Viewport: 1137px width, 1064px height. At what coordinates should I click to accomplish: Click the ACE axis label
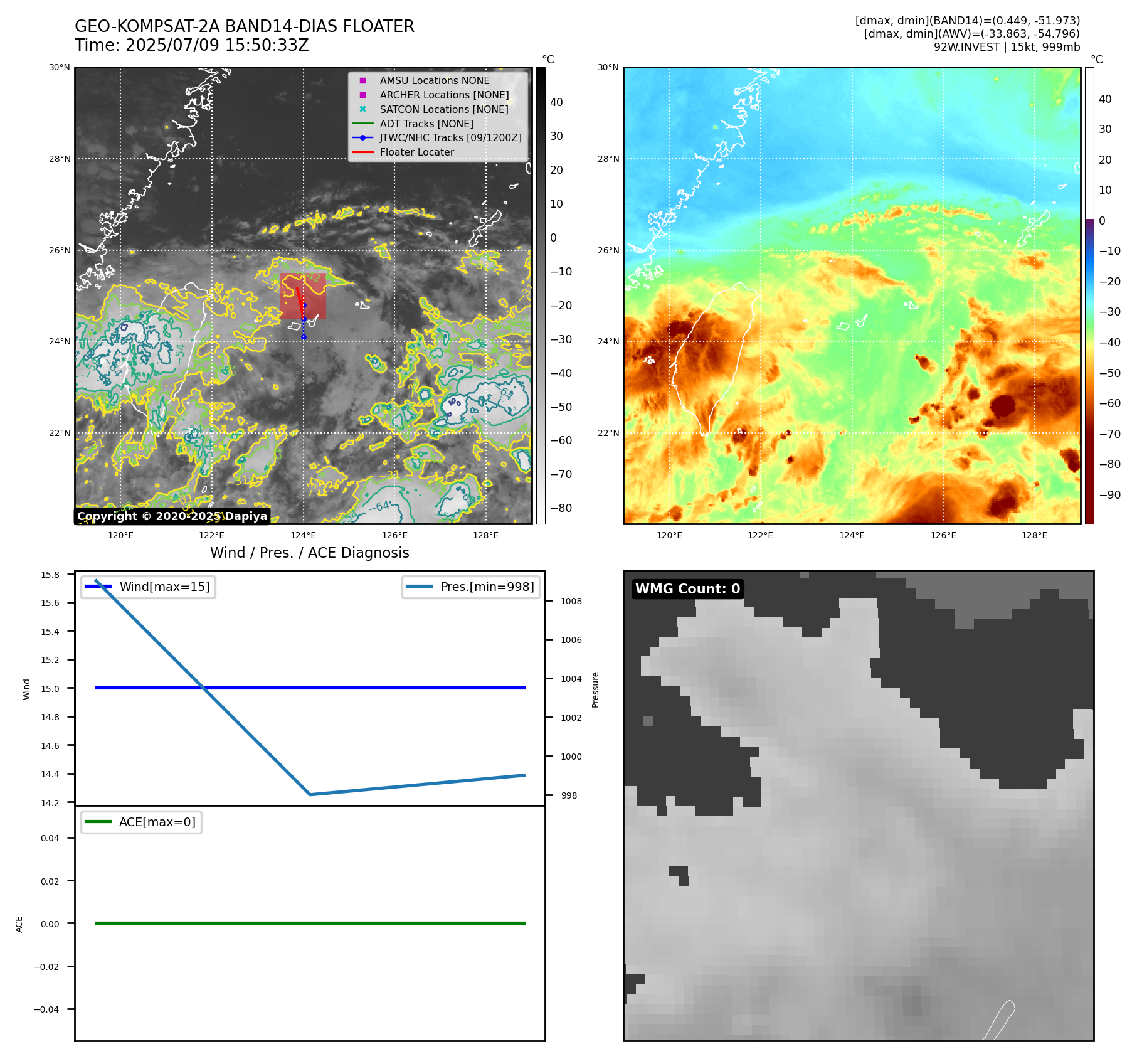[19, 924]
